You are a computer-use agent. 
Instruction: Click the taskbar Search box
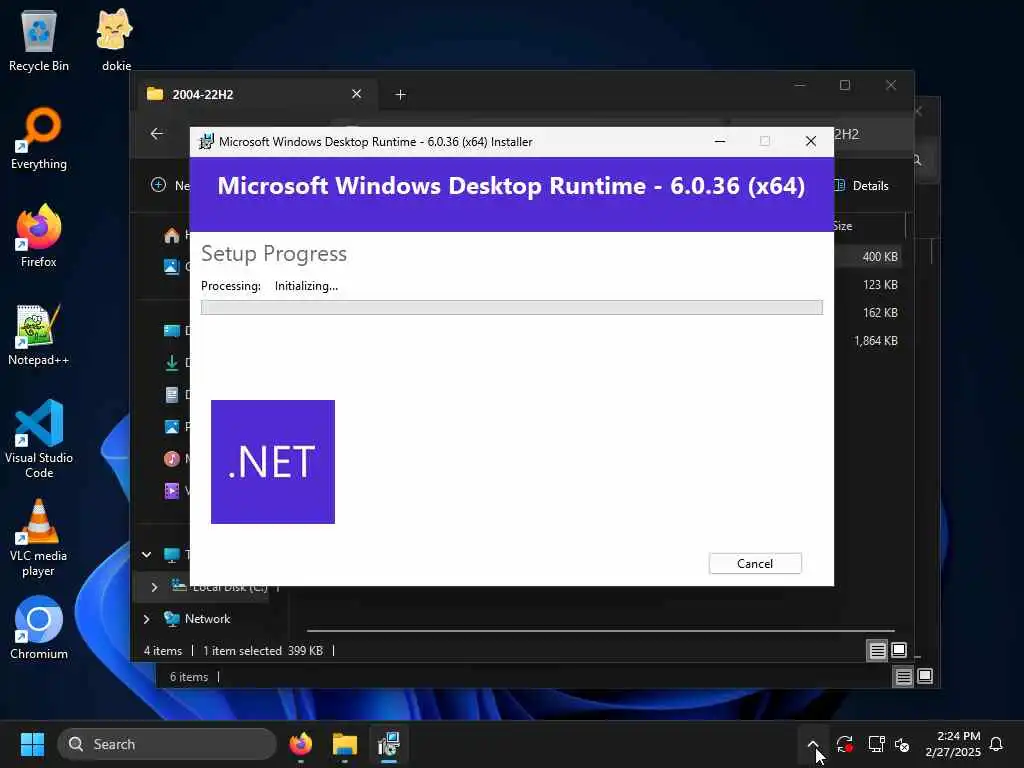[x=167, y=744]
